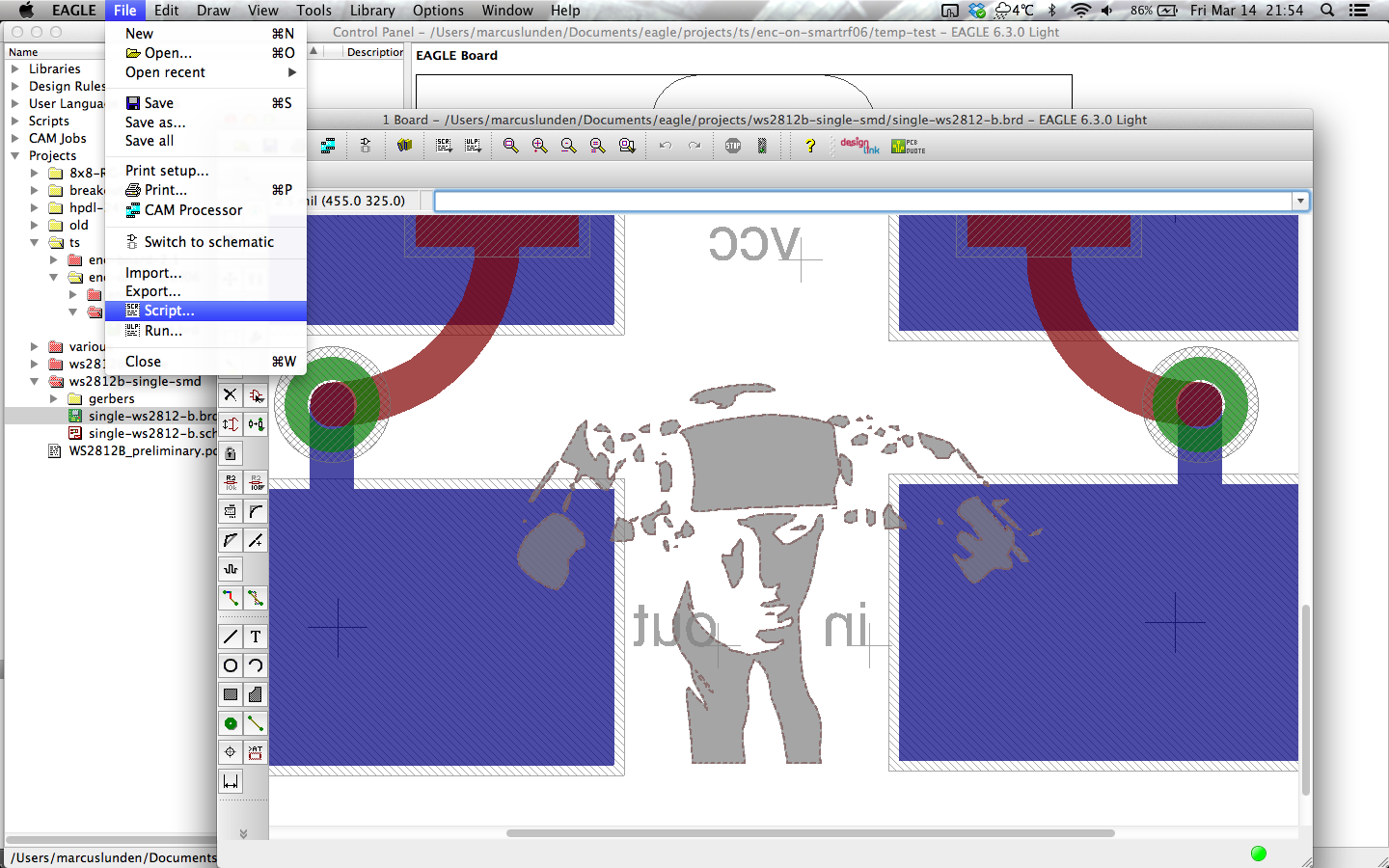Click the Wi-Fi status icon
This screenshot has height=868, width=1389.
coord(1080,11)
